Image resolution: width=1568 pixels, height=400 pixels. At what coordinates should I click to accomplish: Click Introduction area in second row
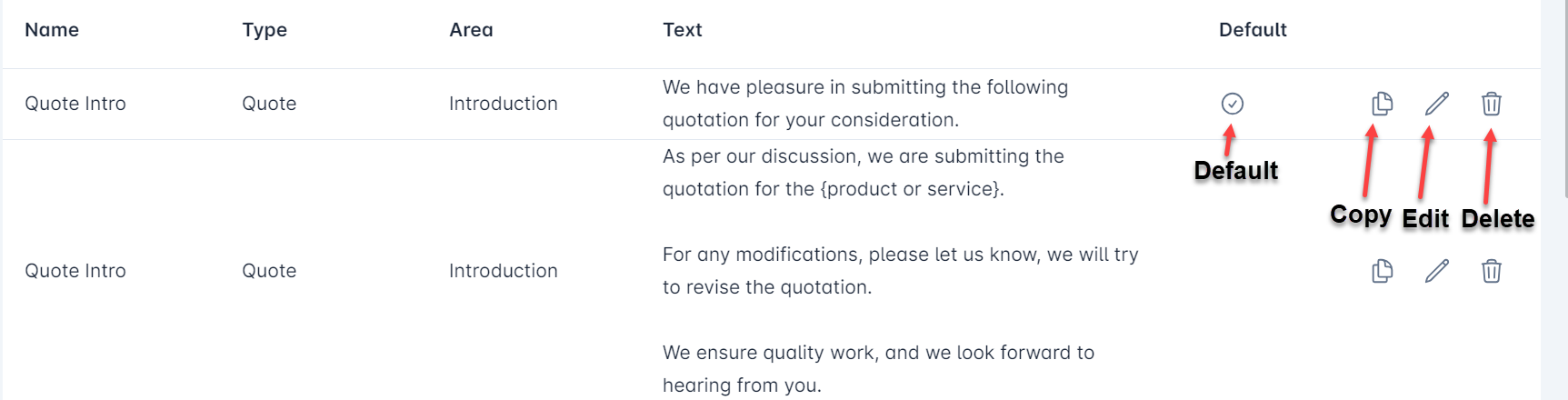(504, 271)
